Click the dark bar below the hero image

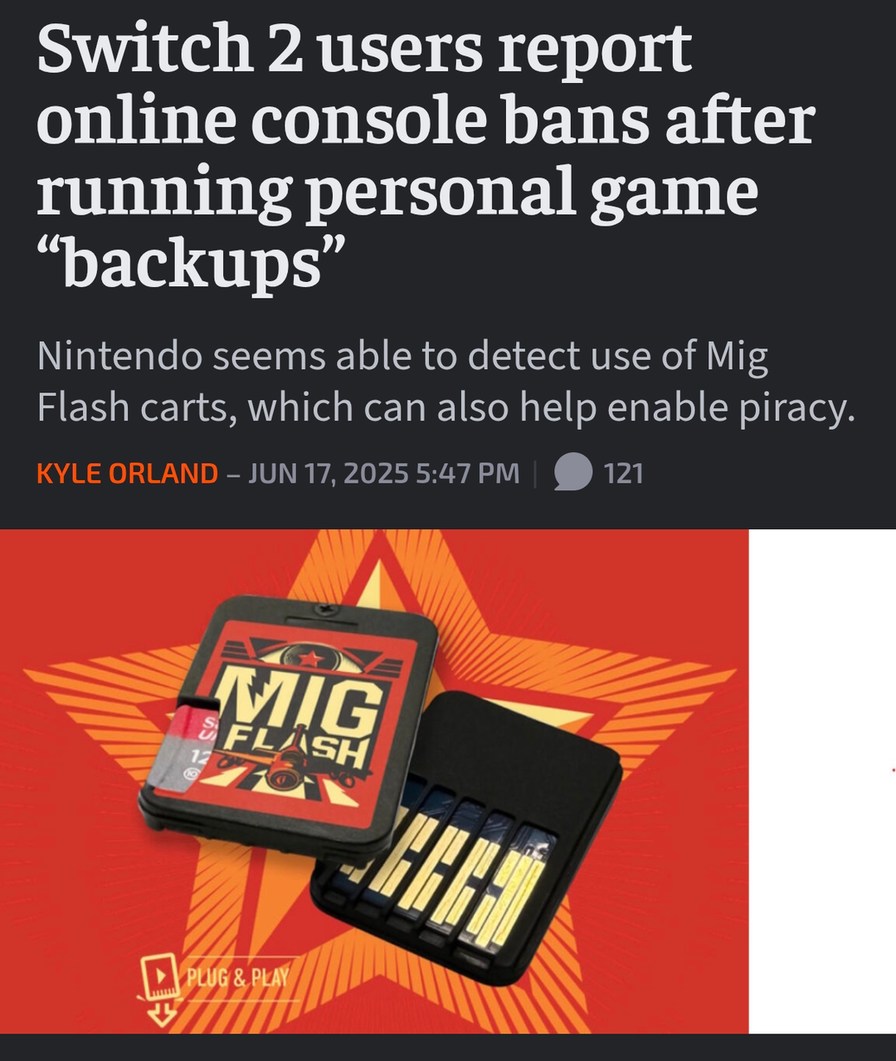[448, 1047]
